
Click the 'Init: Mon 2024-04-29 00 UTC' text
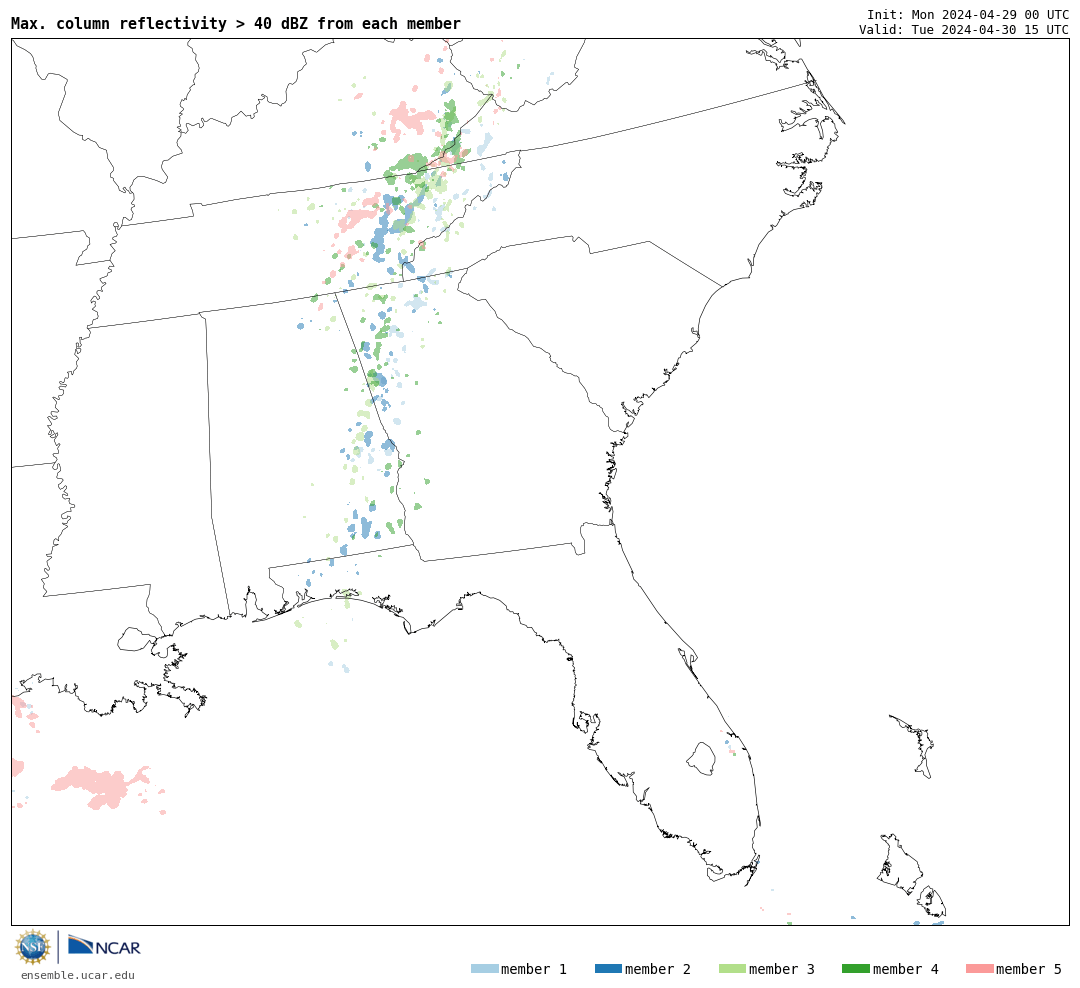[968, 14]
